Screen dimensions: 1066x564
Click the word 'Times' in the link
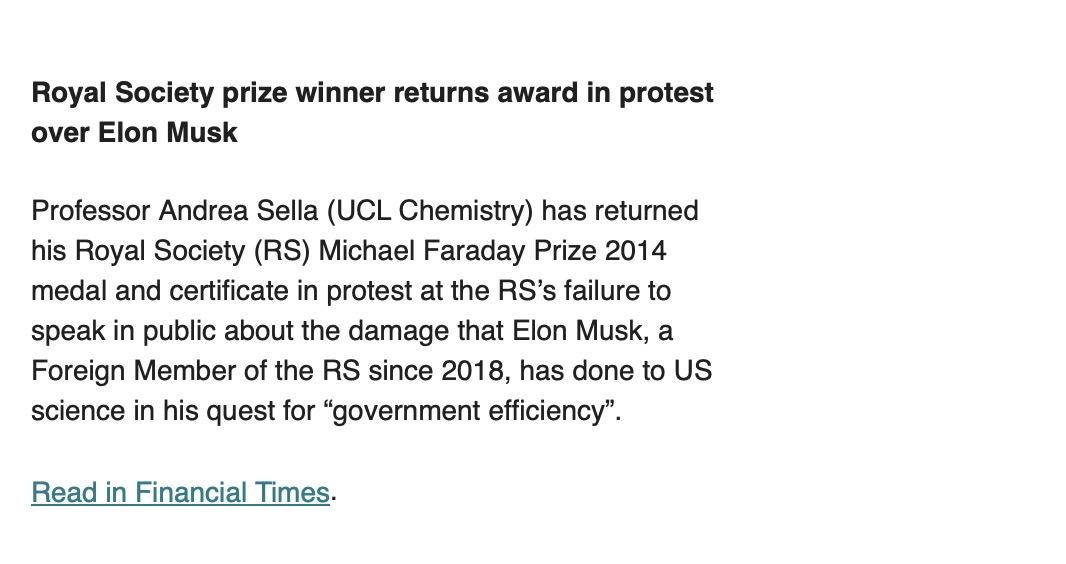(292, 492)
